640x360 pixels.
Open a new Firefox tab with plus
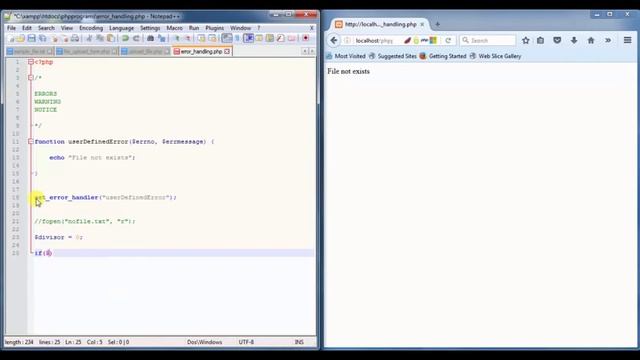click(x=437, y=24)
